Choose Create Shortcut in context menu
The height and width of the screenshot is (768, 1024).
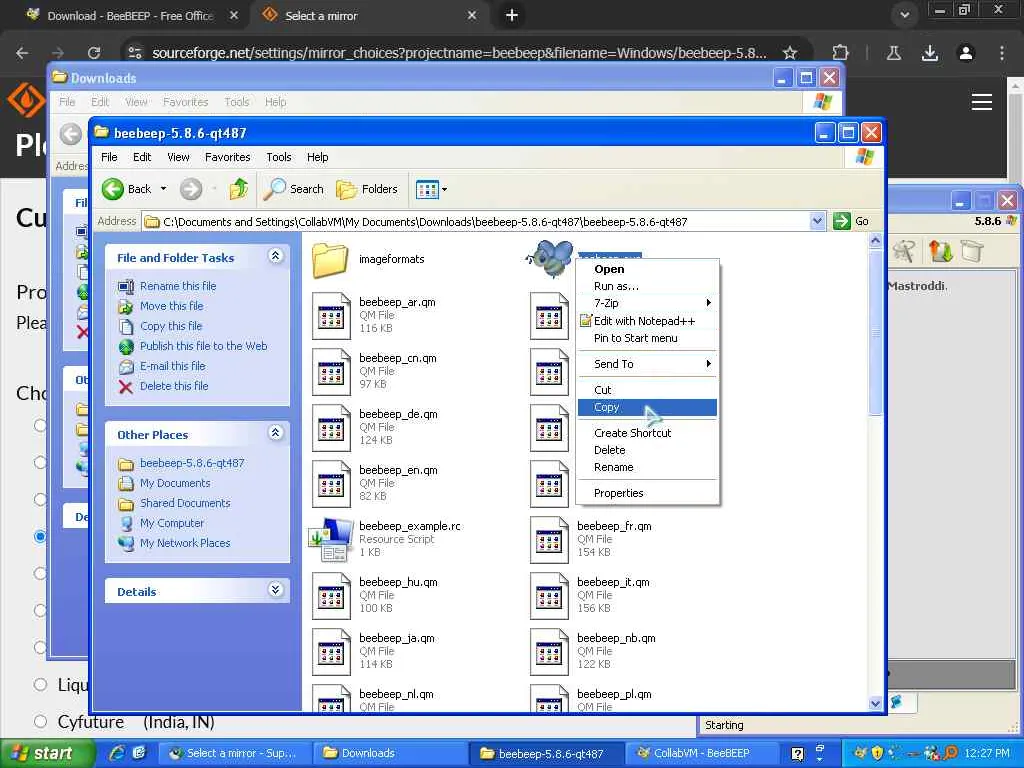[647, 433]
